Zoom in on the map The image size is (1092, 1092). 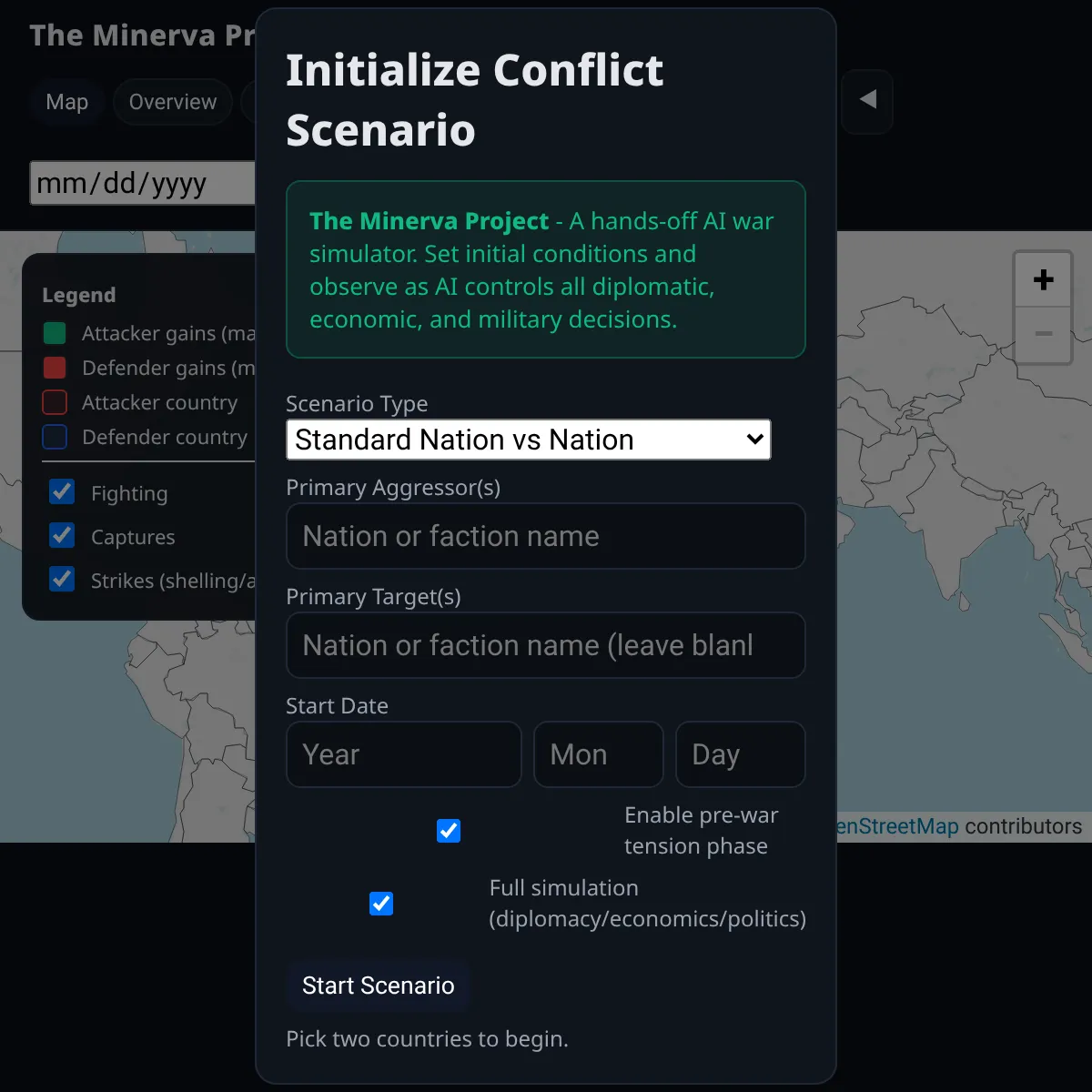(1044, 279)
